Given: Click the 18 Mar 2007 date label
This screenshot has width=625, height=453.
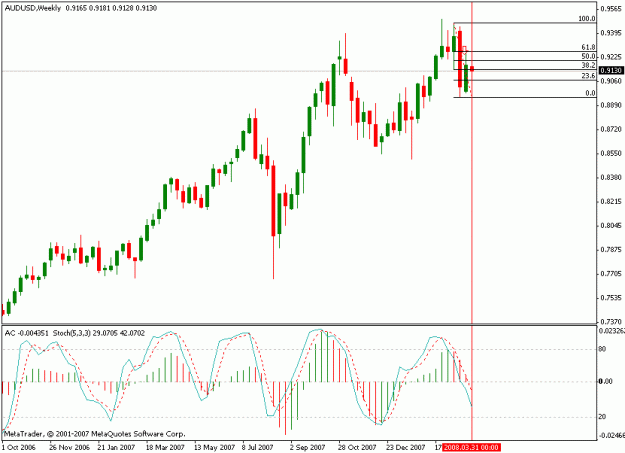Looking at the screenshot, I should 165,447.
